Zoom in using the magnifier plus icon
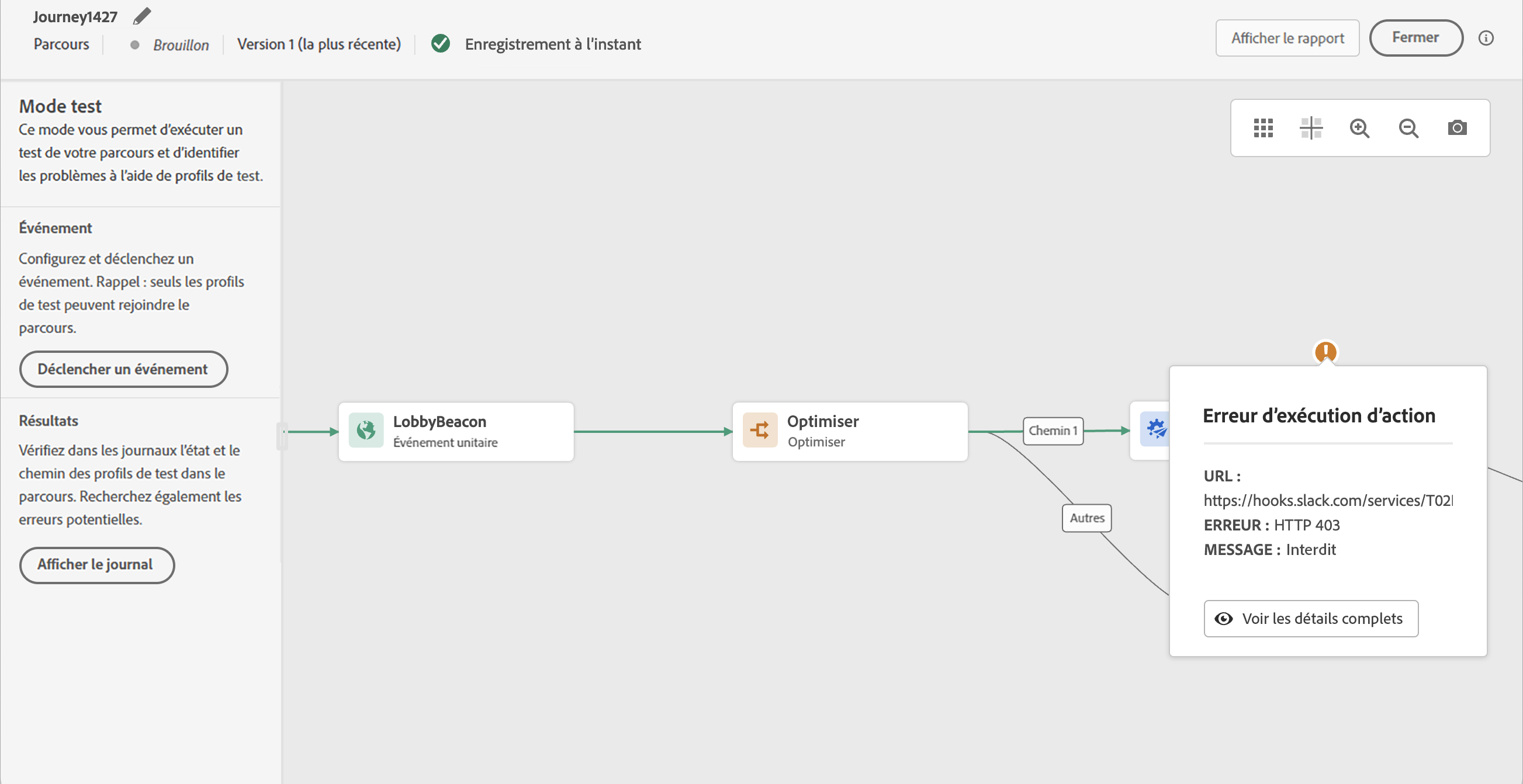This screenshot has width=1523, height=784. pos(1359,128)
